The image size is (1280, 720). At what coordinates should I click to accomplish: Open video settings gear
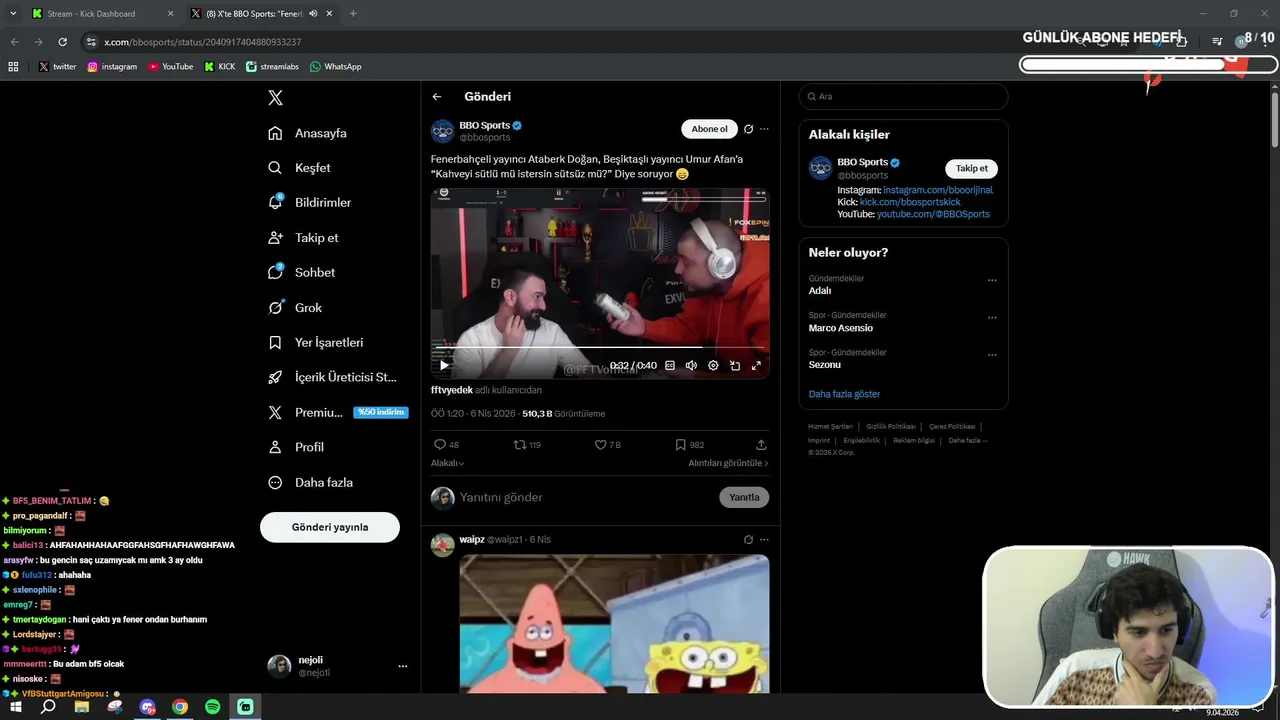coord(713,365)
